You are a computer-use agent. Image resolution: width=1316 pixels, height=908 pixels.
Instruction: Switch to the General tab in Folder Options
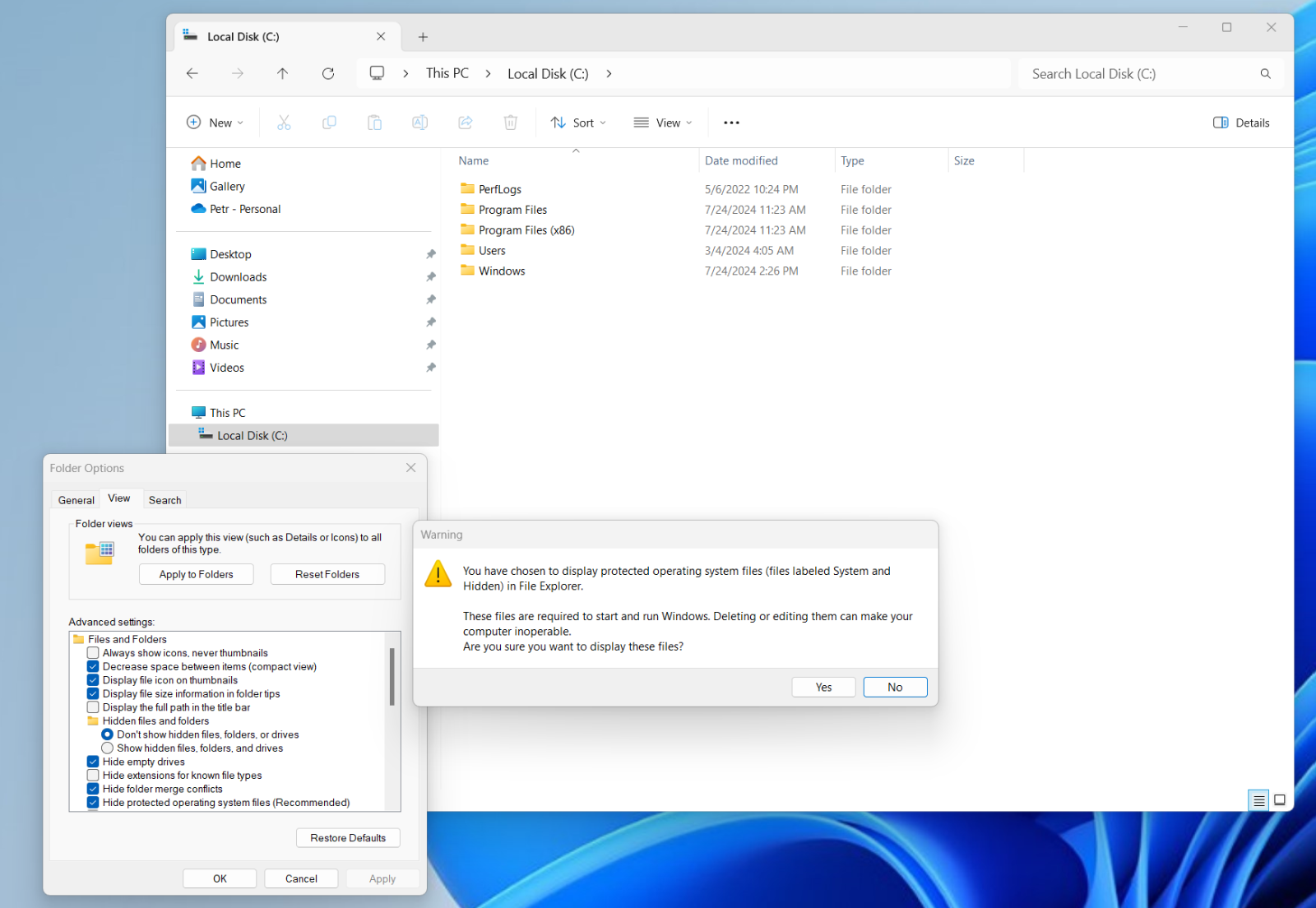click(75, 498)
